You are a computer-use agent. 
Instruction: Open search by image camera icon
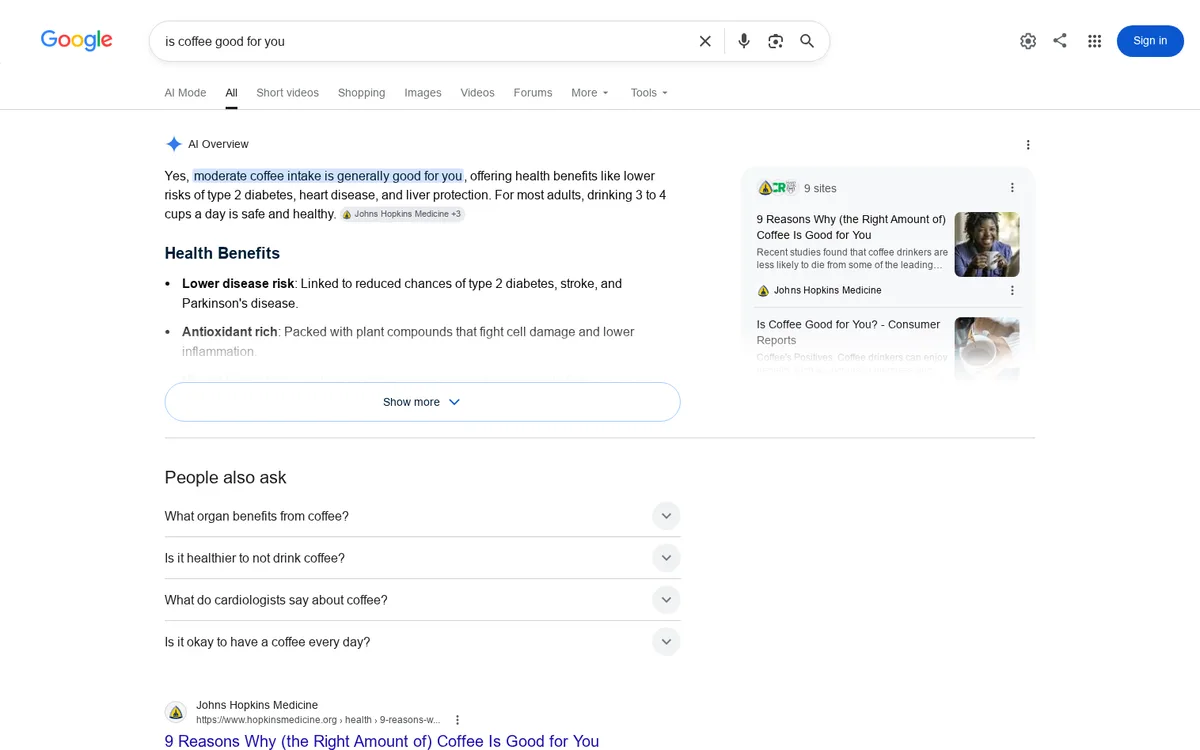(x=775, y=41)
